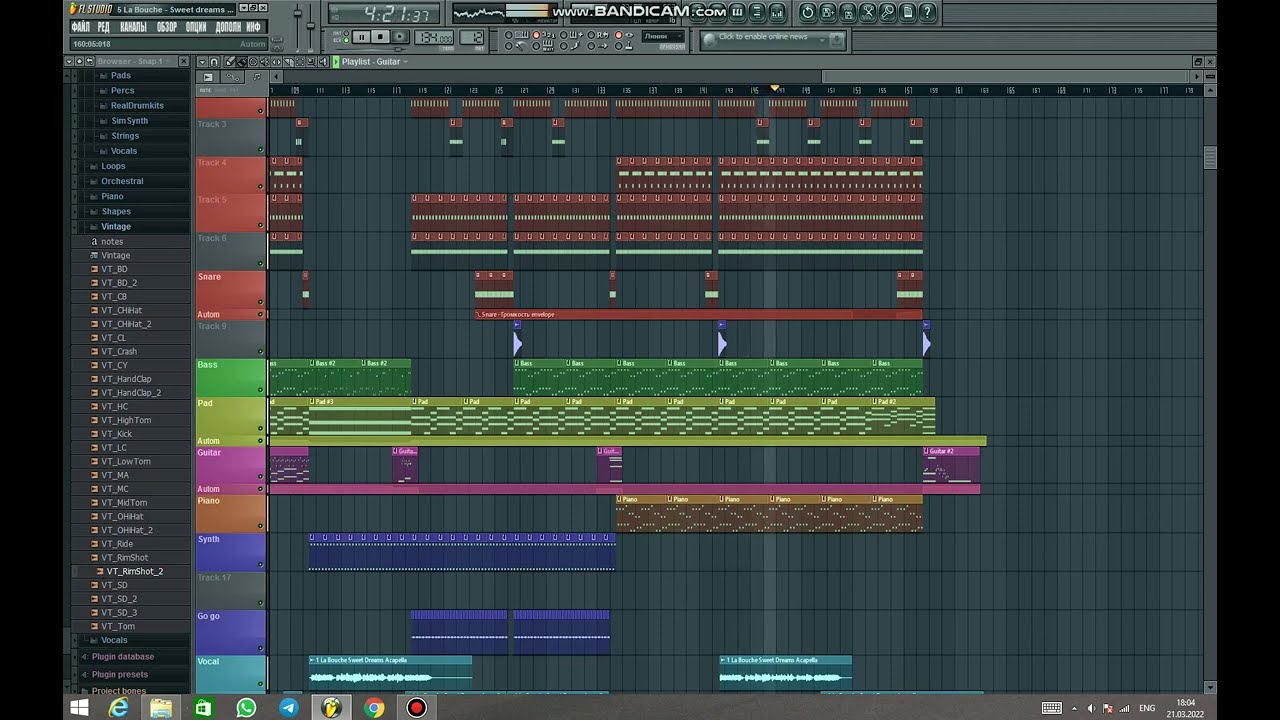Open WhatsApp from the taskbar
Viewport: 1280px width, 720px height.
tap(246, 708)
